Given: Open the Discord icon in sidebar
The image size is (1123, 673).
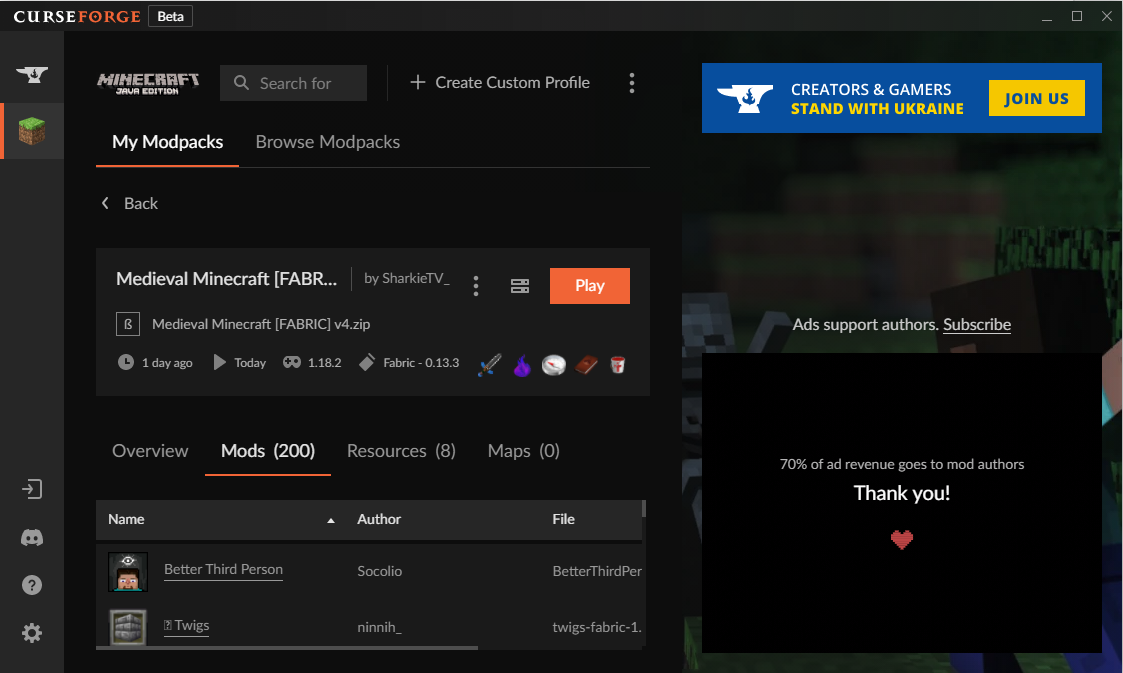Looking at the screenshot, I should [x=32, y=538].
